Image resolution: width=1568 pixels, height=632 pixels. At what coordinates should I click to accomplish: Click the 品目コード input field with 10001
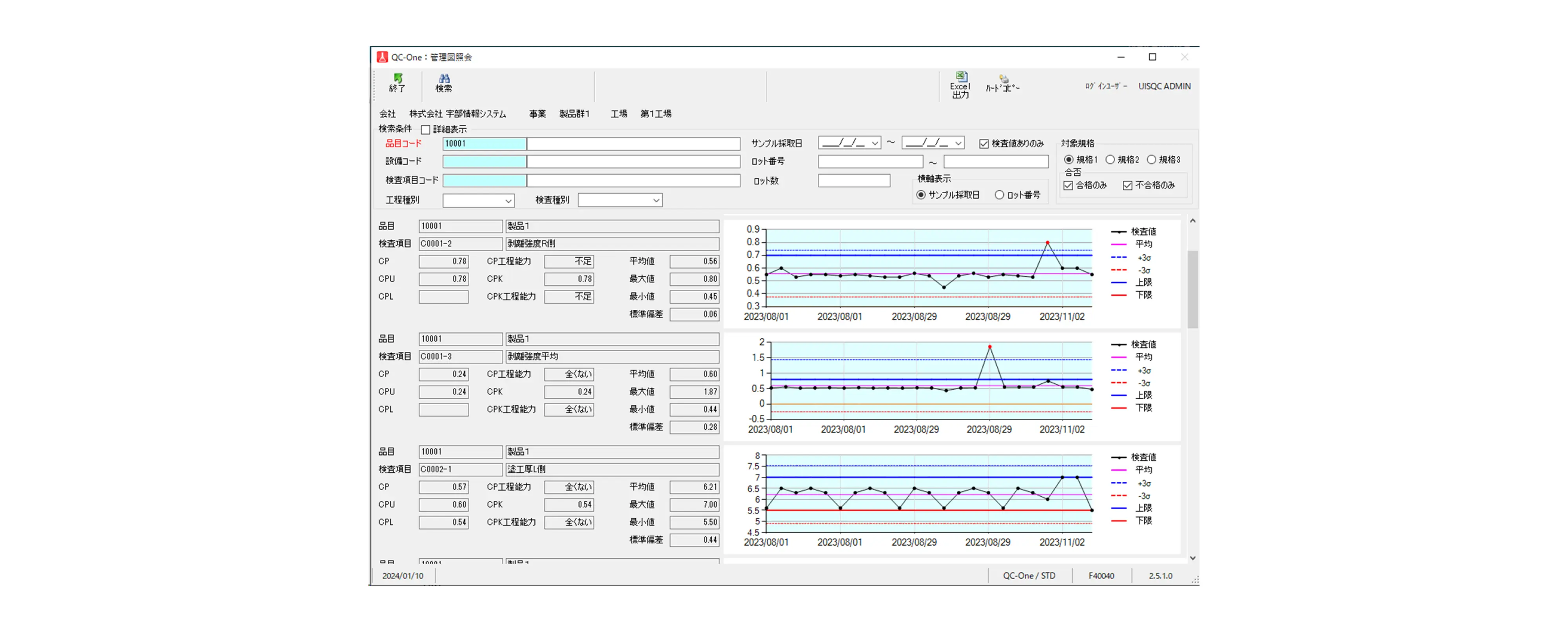(x=484, y=144)
